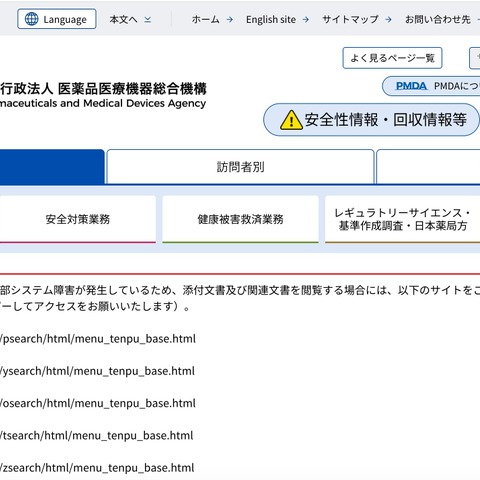Click the down-chevron icon beside 本文へ
This screenshot has height=480, width=480.
[148, 20]
